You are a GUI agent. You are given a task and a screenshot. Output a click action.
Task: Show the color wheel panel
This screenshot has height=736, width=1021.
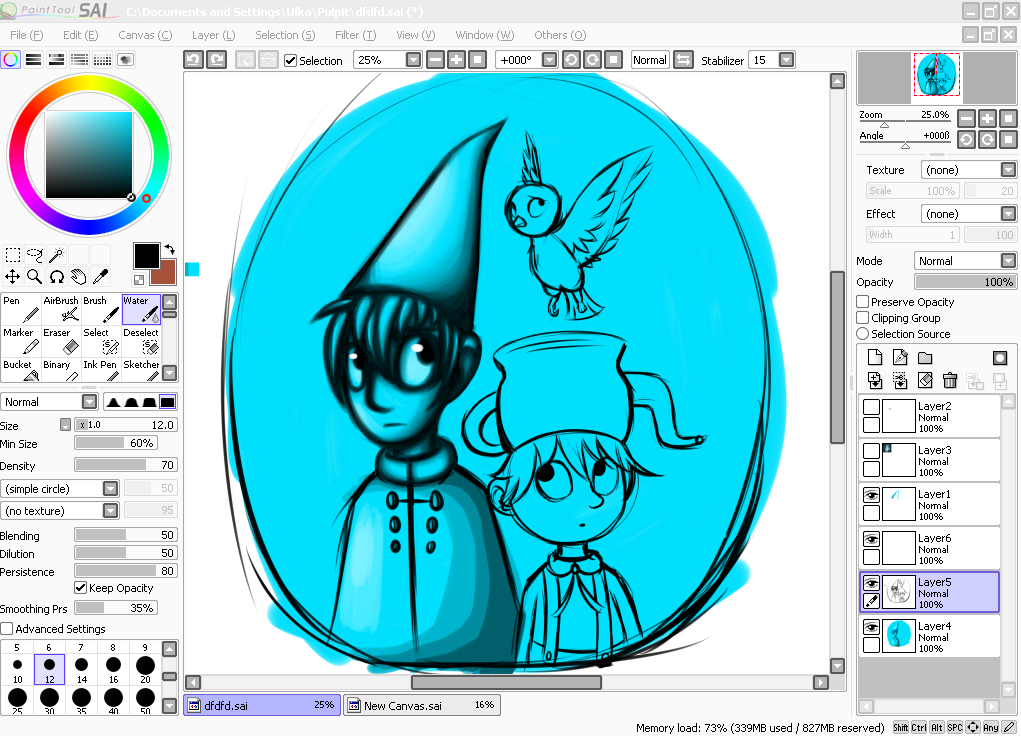[x=10, y=60]
